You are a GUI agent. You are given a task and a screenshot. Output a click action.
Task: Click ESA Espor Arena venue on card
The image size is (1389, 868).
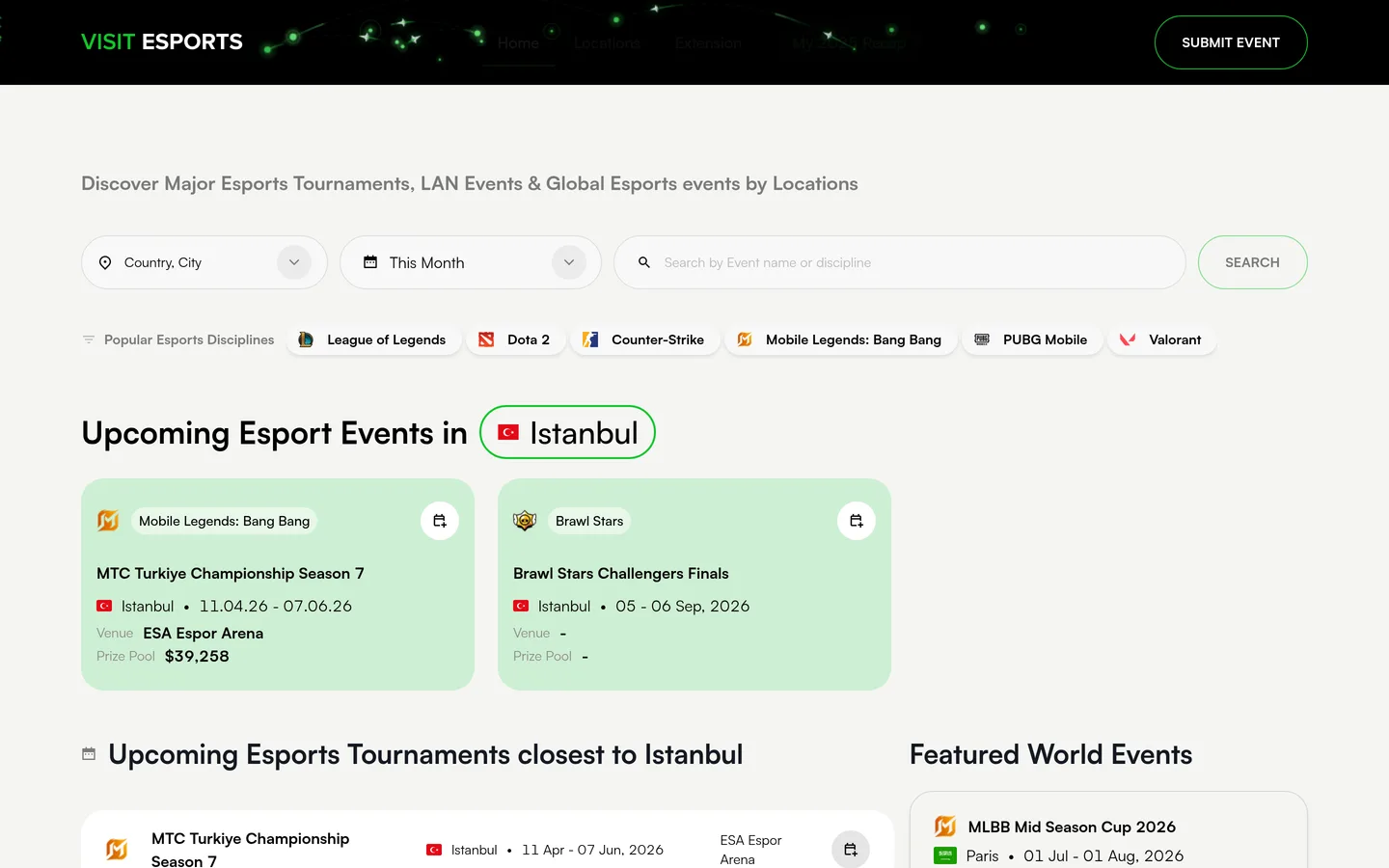204,633
